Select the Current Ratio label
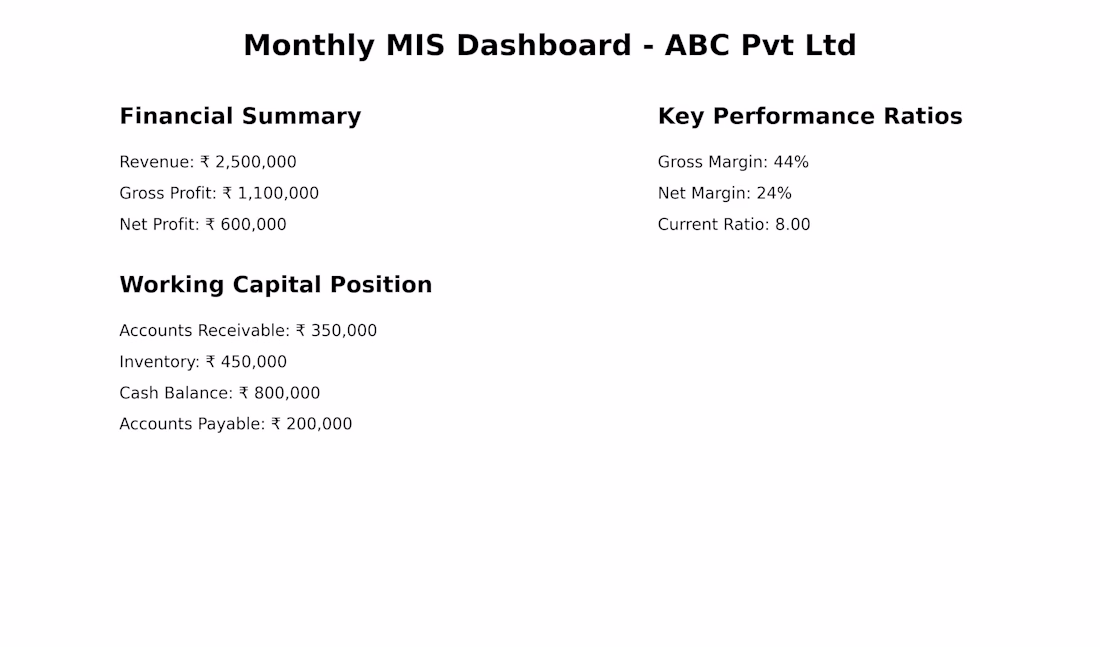The image size is (1100, 647). [x=712, y=224]
